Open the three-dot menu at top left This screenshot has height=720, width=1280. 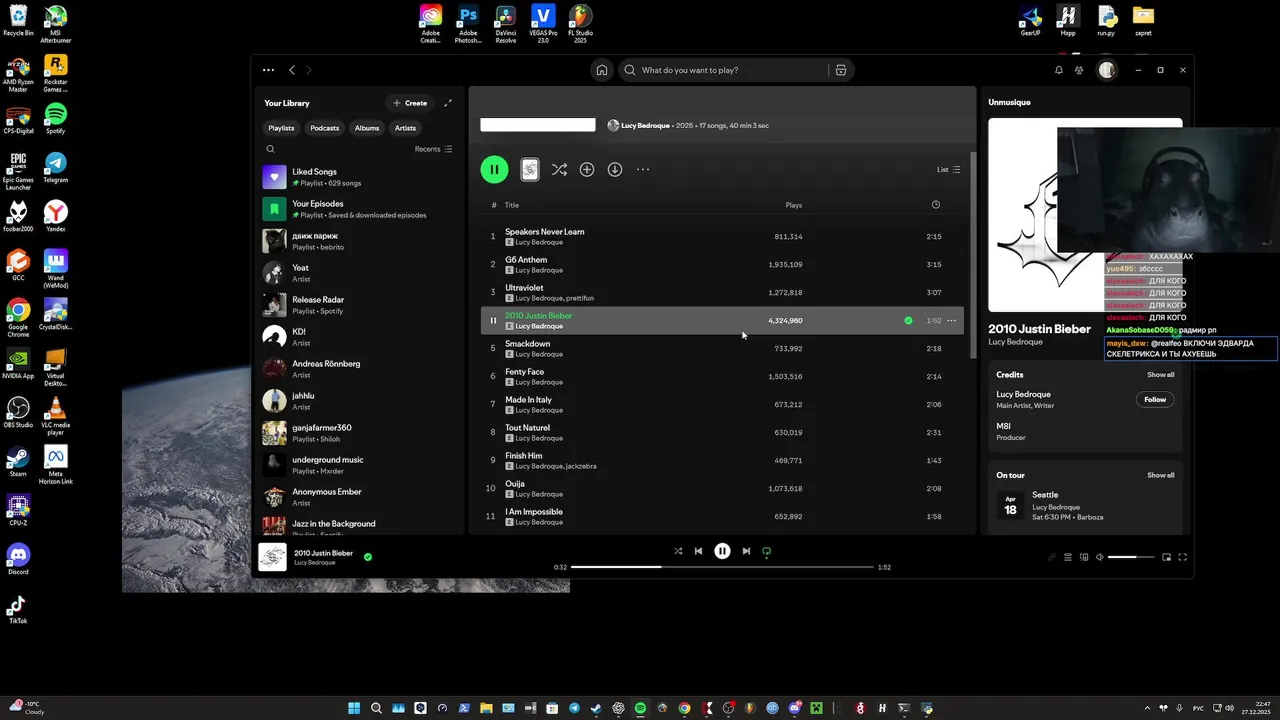point(268,70)
